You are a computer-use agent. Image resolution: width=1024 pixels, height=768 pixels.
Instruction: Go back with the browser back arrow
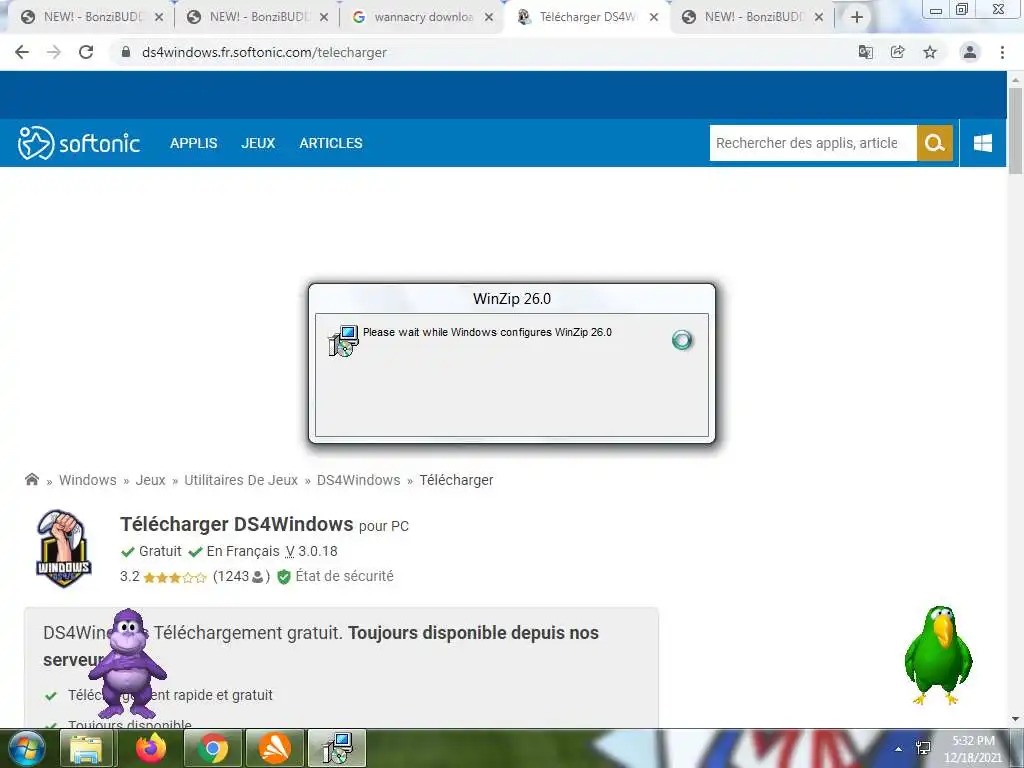(x=22, y=52)
